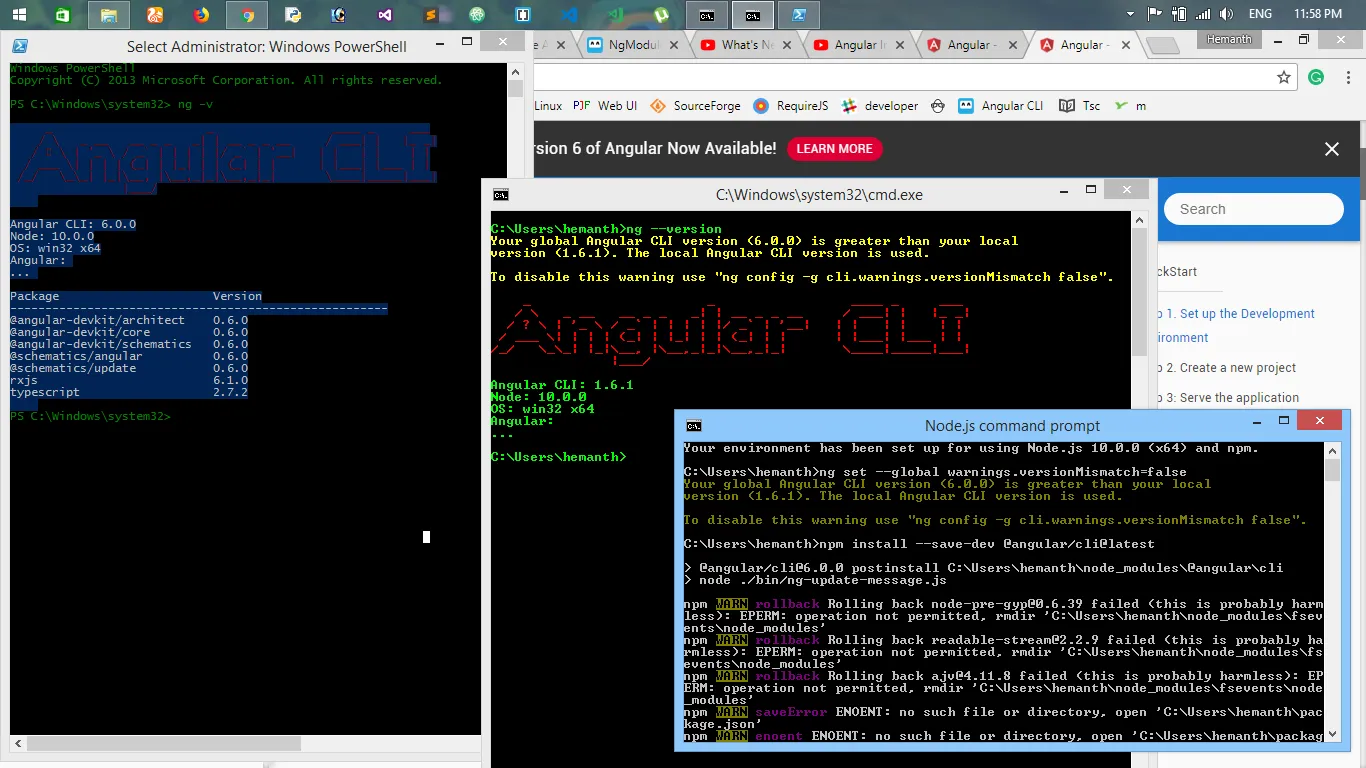This screenshot has width=1366, height=768.
Task: Dismiss the Angular version 6 banner
Action: point(1331,149)
